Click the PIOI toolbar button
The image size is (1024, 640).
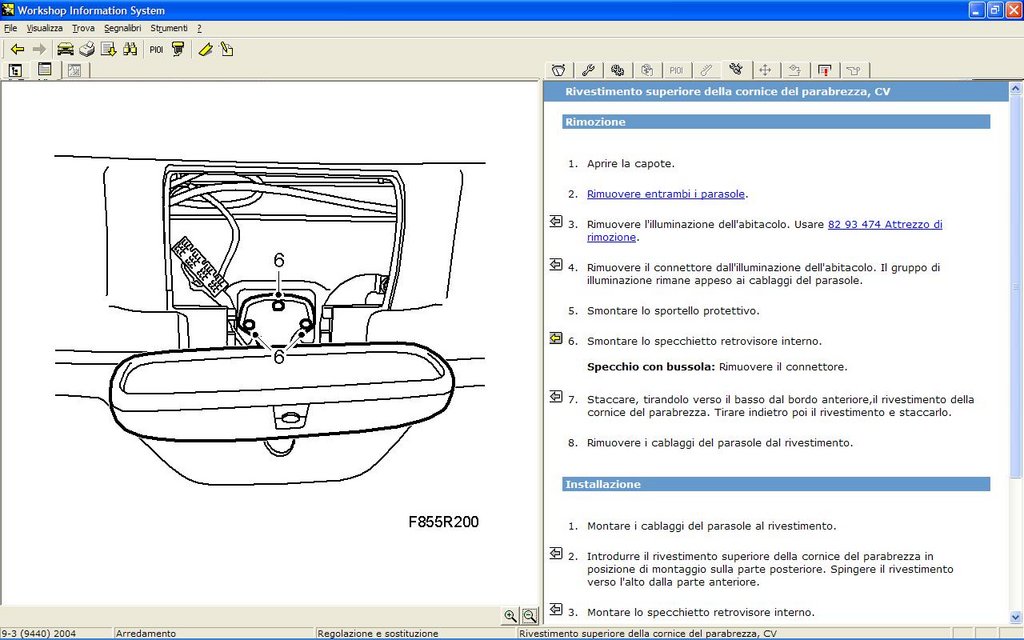[156, 49]
